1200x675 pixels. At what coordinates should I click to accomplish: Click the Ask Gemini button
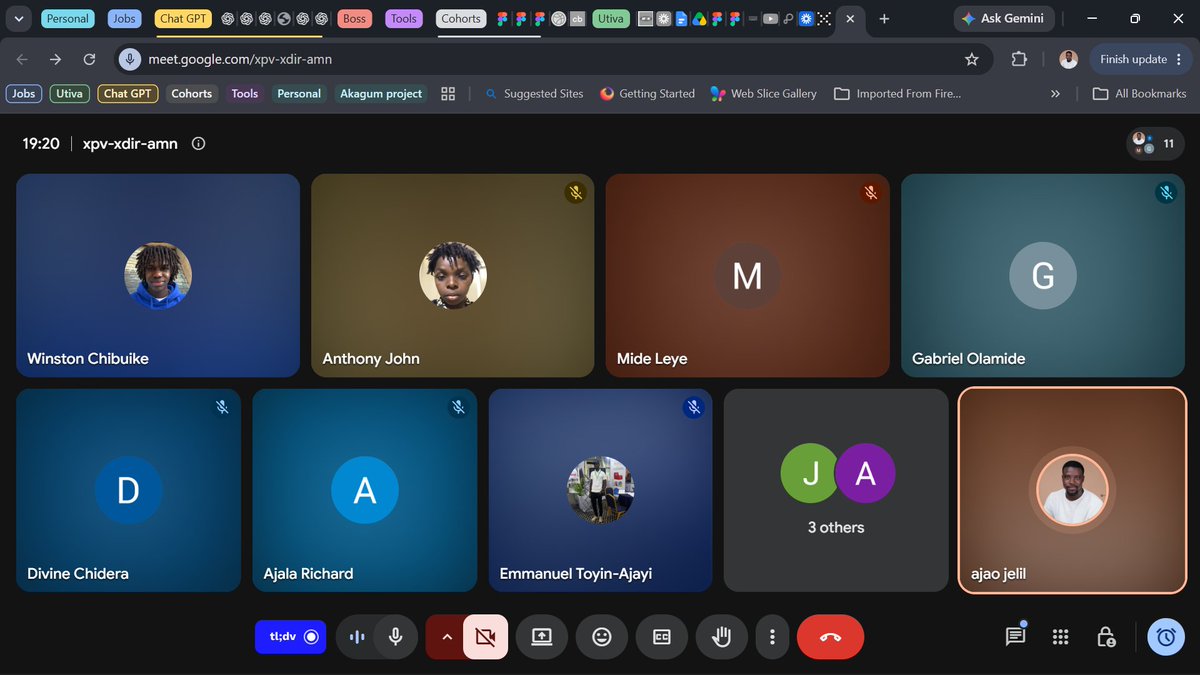1003,18
